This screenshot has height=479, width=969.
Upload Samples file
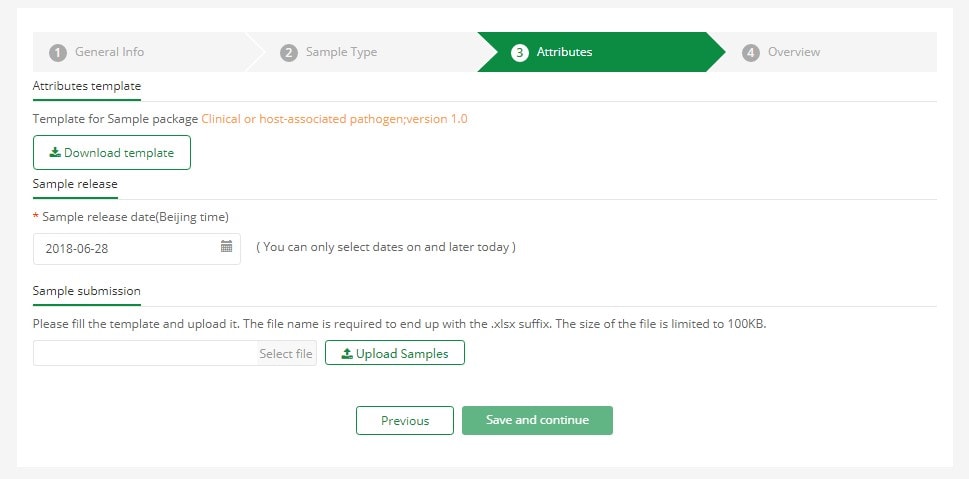pyautogui.click(x=395, y=353)
